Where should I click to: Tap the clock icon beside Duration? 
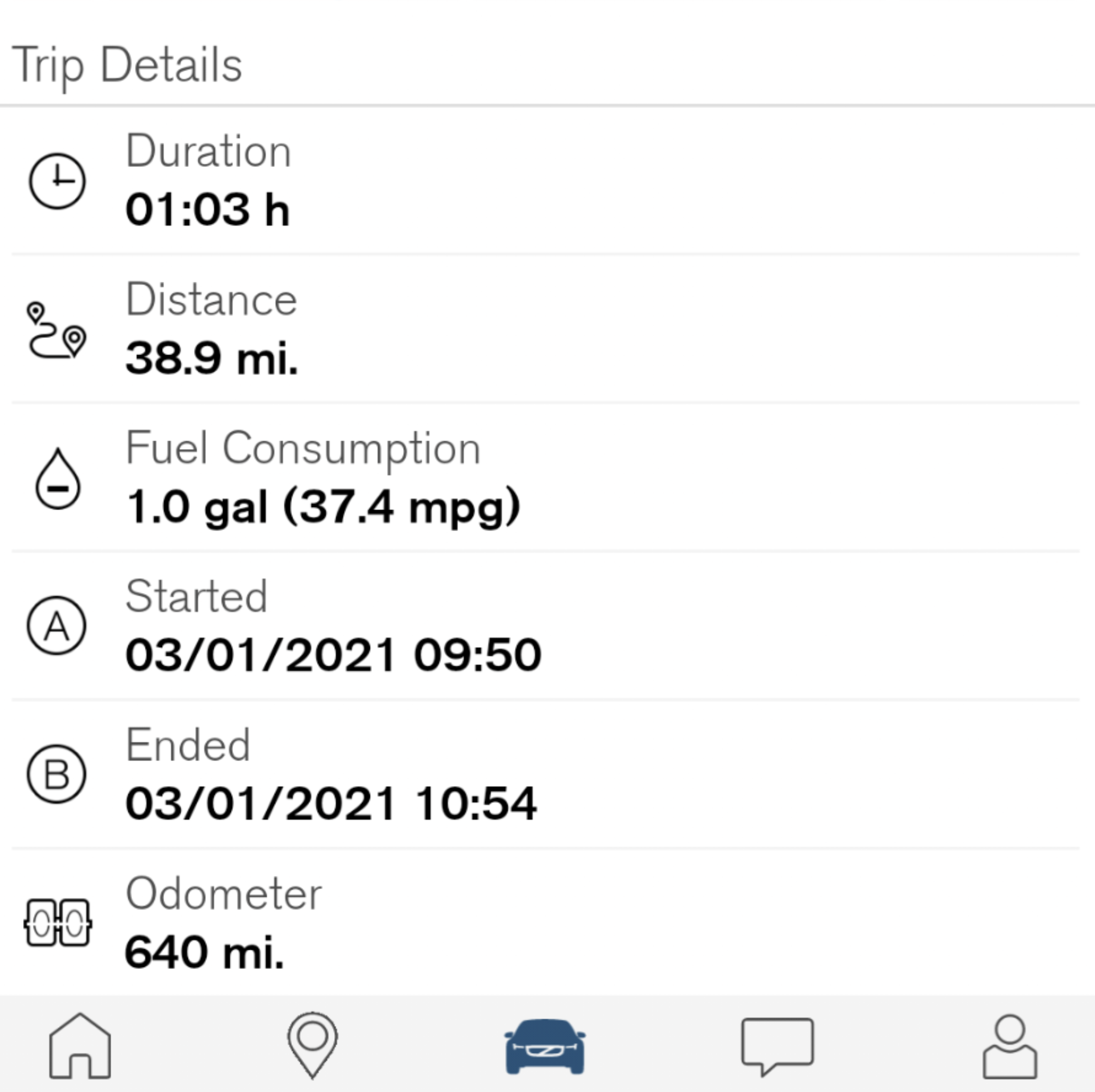point(57,181)
